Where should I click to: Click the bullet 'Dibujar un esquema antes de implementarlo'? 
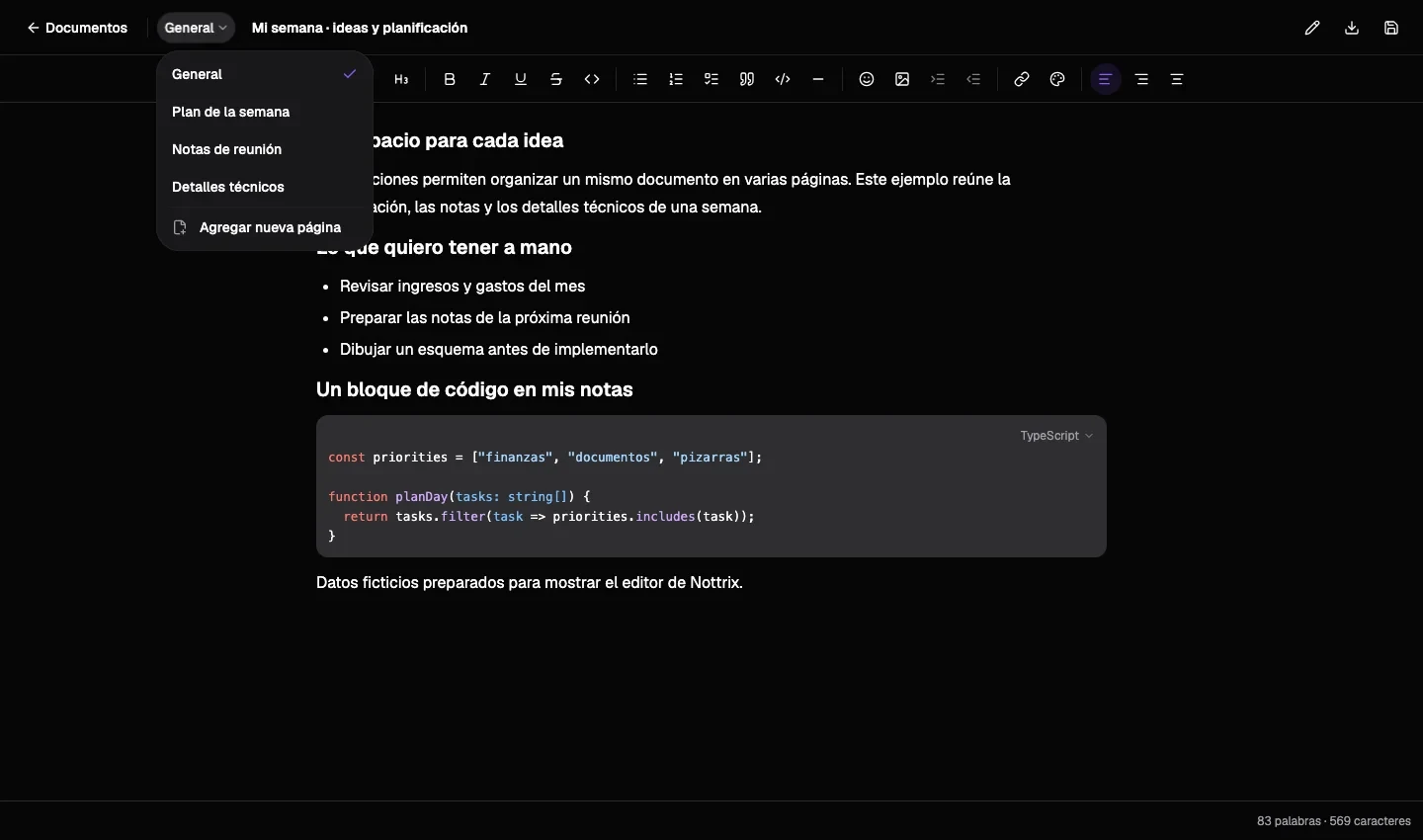(x=499, y=350)
